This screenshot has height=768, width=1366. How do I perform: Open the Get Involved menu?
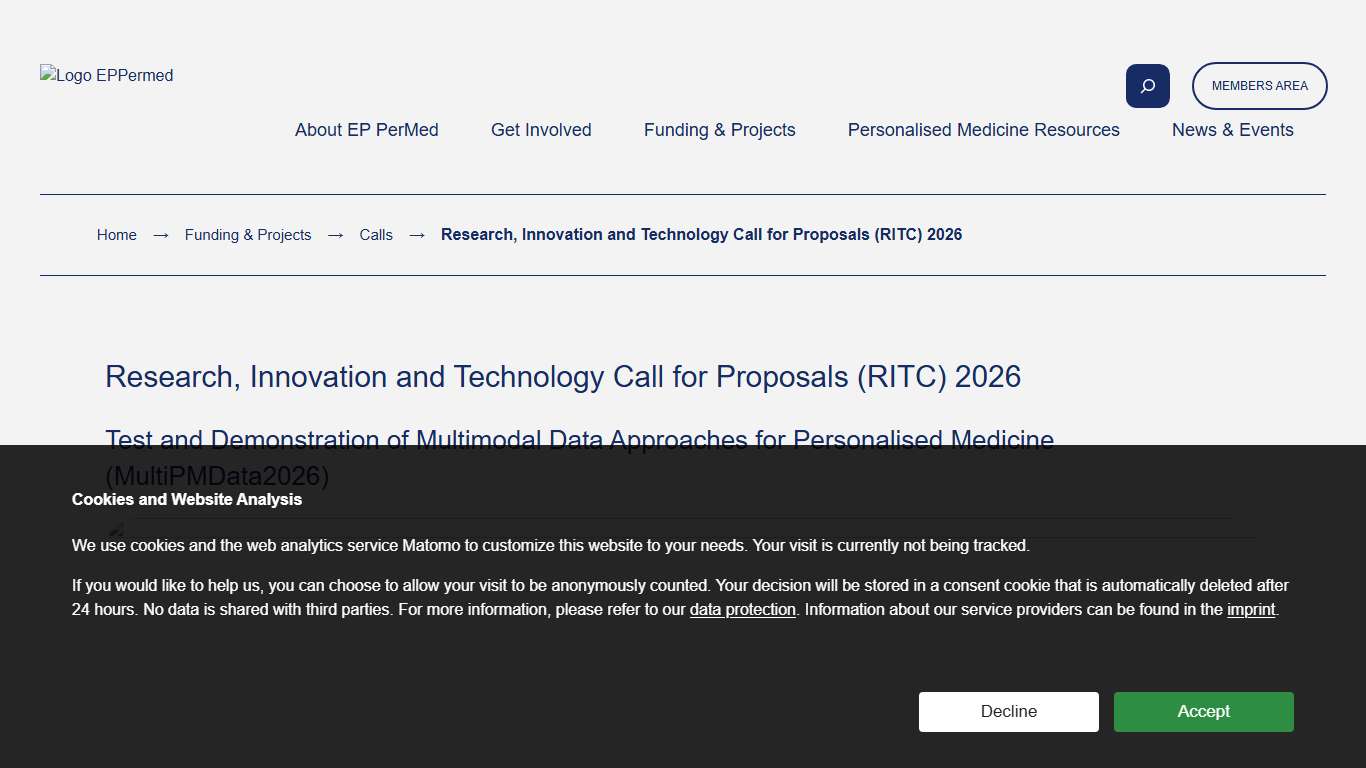541,130
